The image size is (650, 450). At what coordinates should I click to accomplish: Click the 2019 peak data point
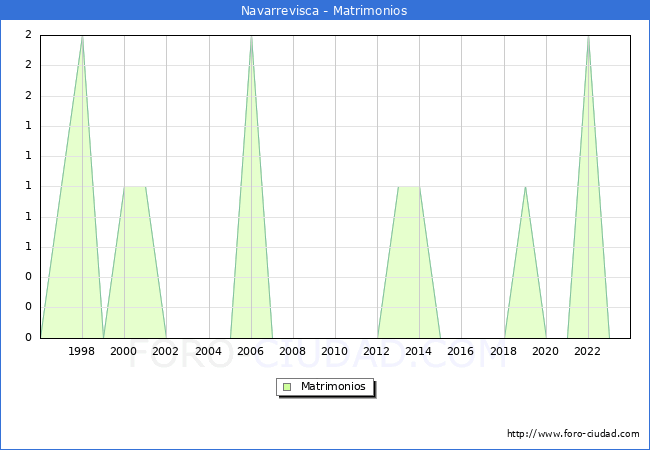[x=525, y=187]
